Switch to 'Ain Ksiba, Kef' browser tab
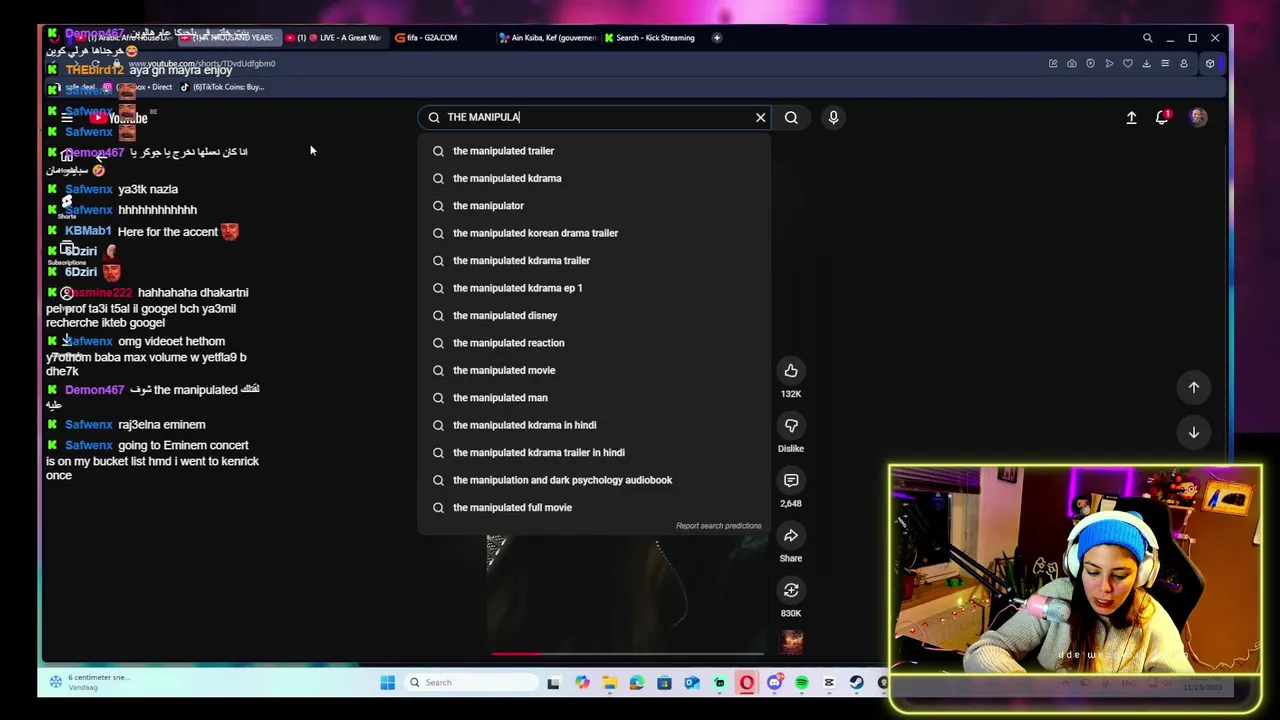The image size is (1280, 720). click(x=548, y=38)
